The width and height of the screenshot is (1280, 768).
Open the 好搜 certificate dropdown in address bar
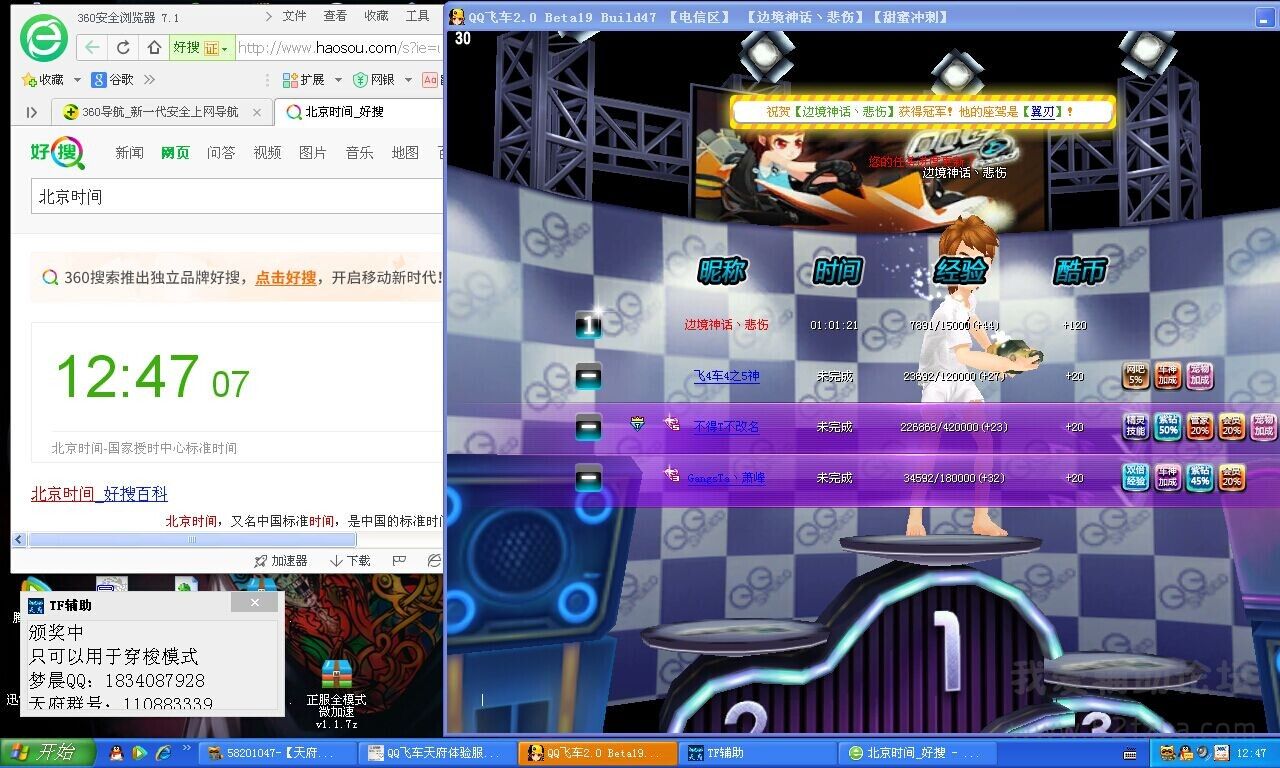point(202,48)
